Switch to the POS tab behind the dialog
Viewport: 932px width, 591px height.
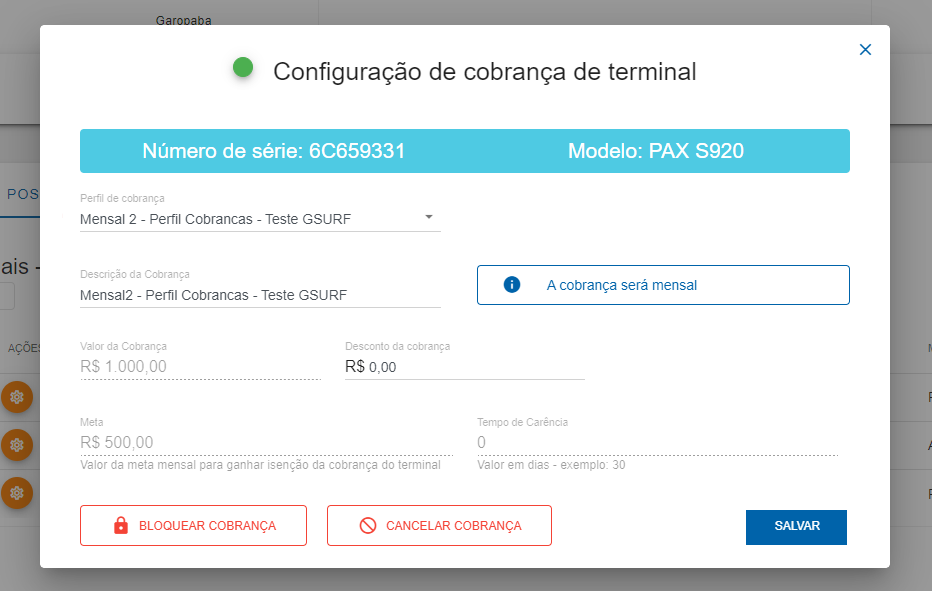coord(22,194)
